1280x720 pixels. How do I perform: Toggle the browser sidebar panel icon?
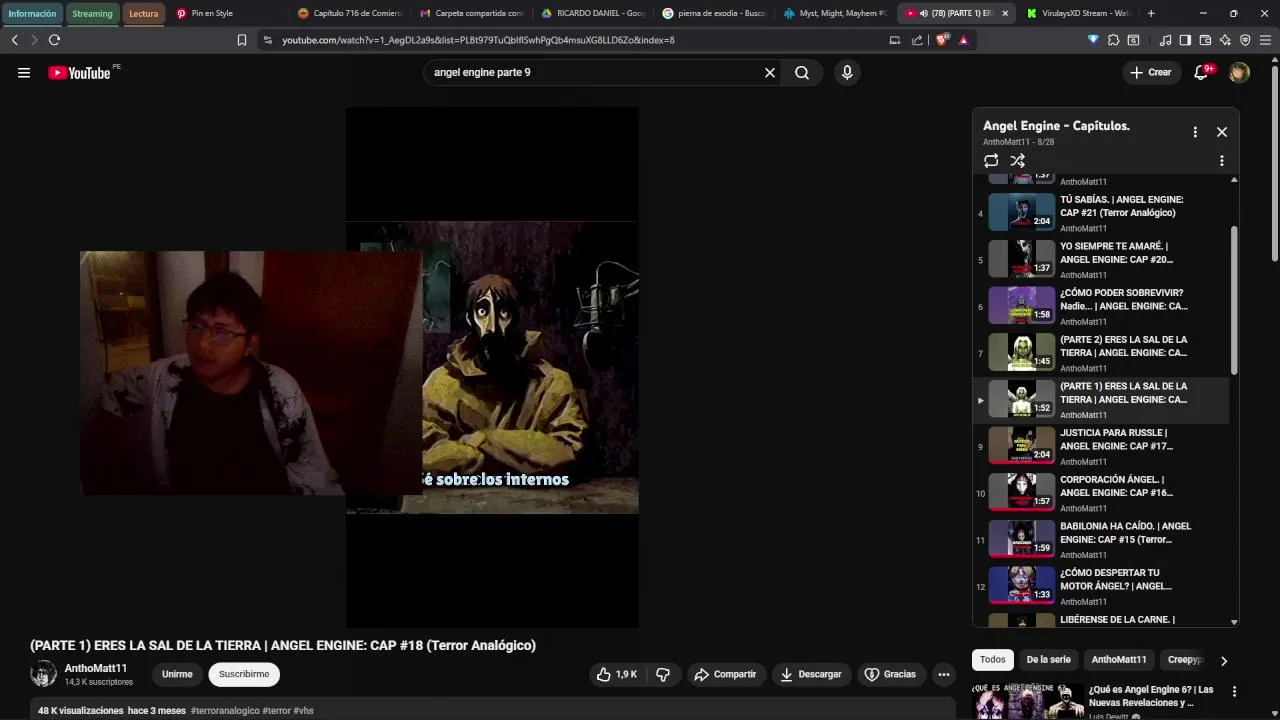[x=1185, y=40]
